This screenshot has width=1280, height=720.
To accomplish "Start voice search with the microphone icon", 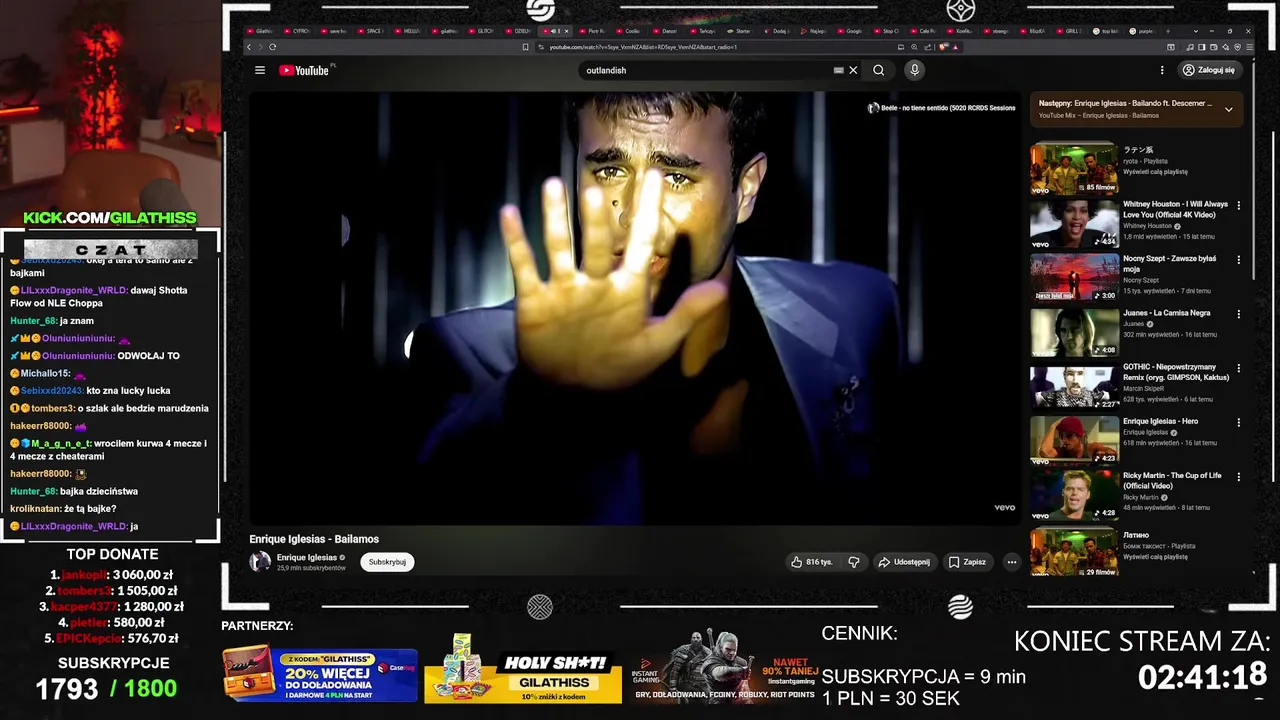I will tap(914, 70).
